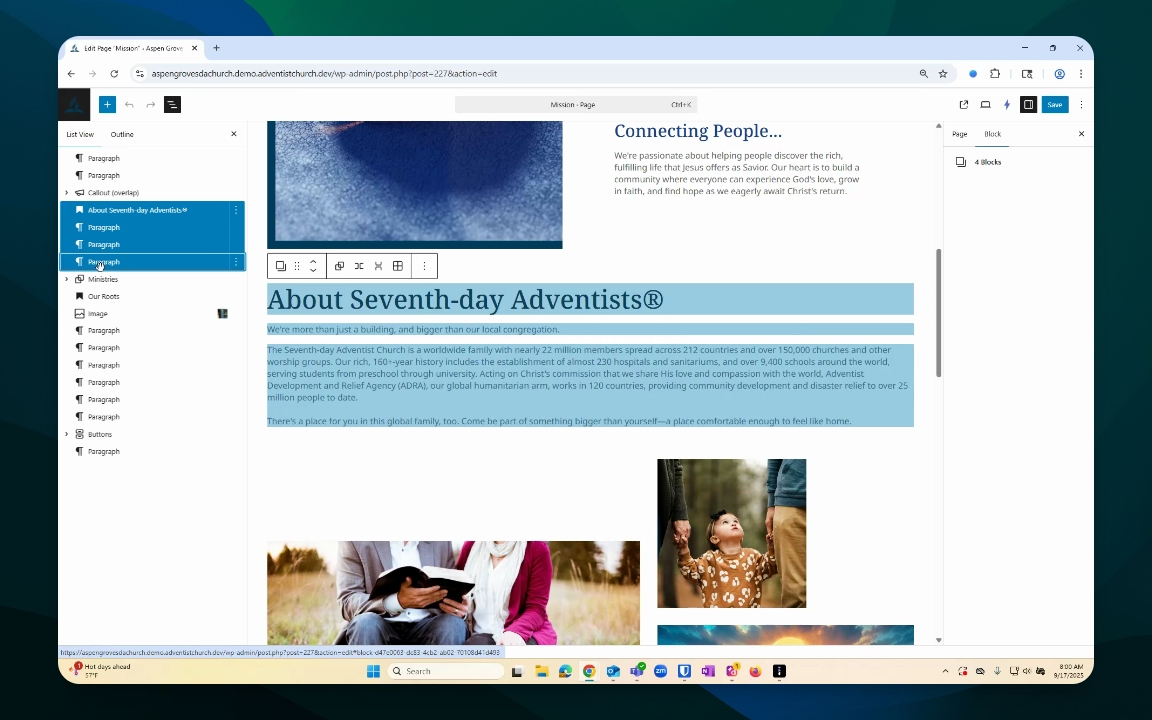Open the block inserter plus button
Viewport: 1152px width, 720px height.
pos(107,104)
